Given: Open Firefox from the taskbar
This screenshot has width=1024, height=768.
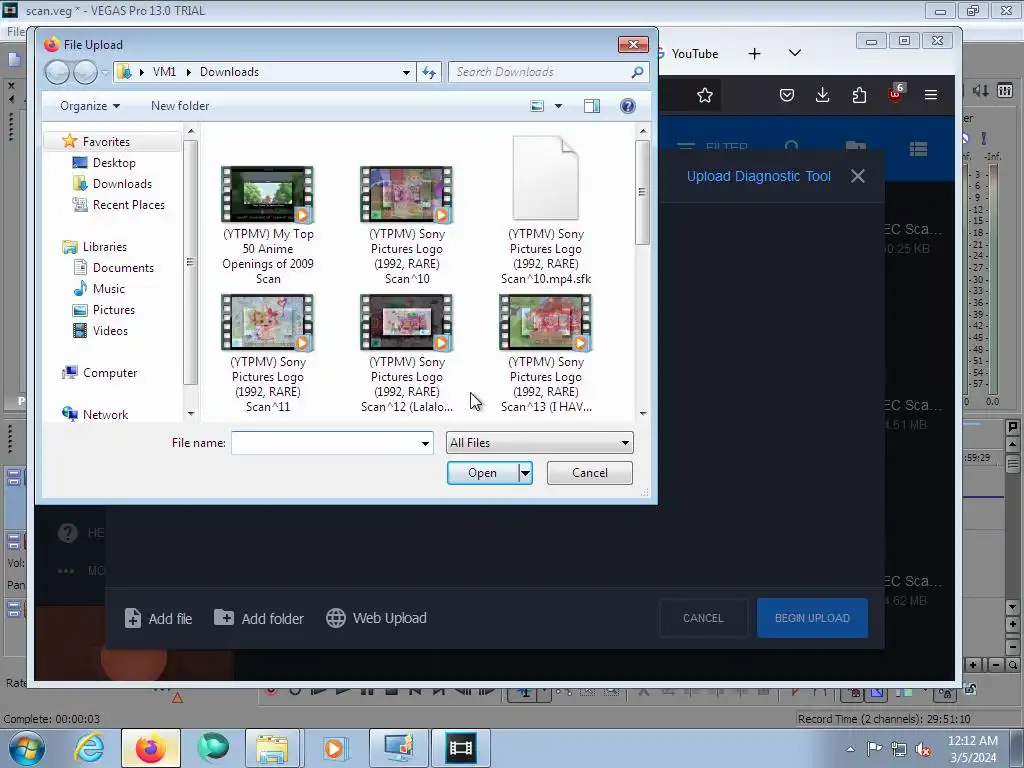Looking at the screenshot, I should pos(151,748).
